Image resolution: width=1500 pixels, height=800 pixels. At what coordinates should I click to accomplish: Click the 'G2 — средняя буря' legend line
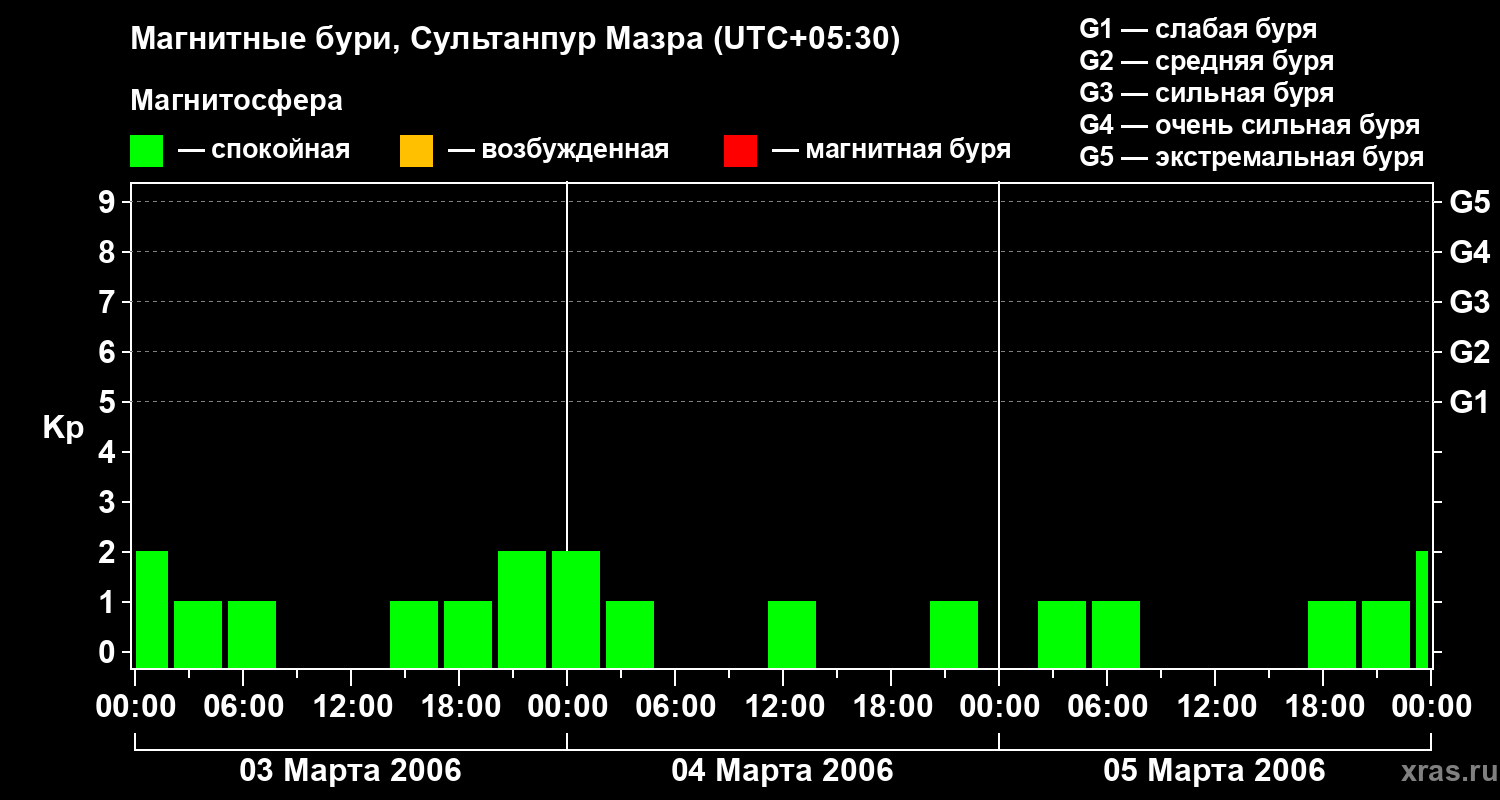[1207, 61]
